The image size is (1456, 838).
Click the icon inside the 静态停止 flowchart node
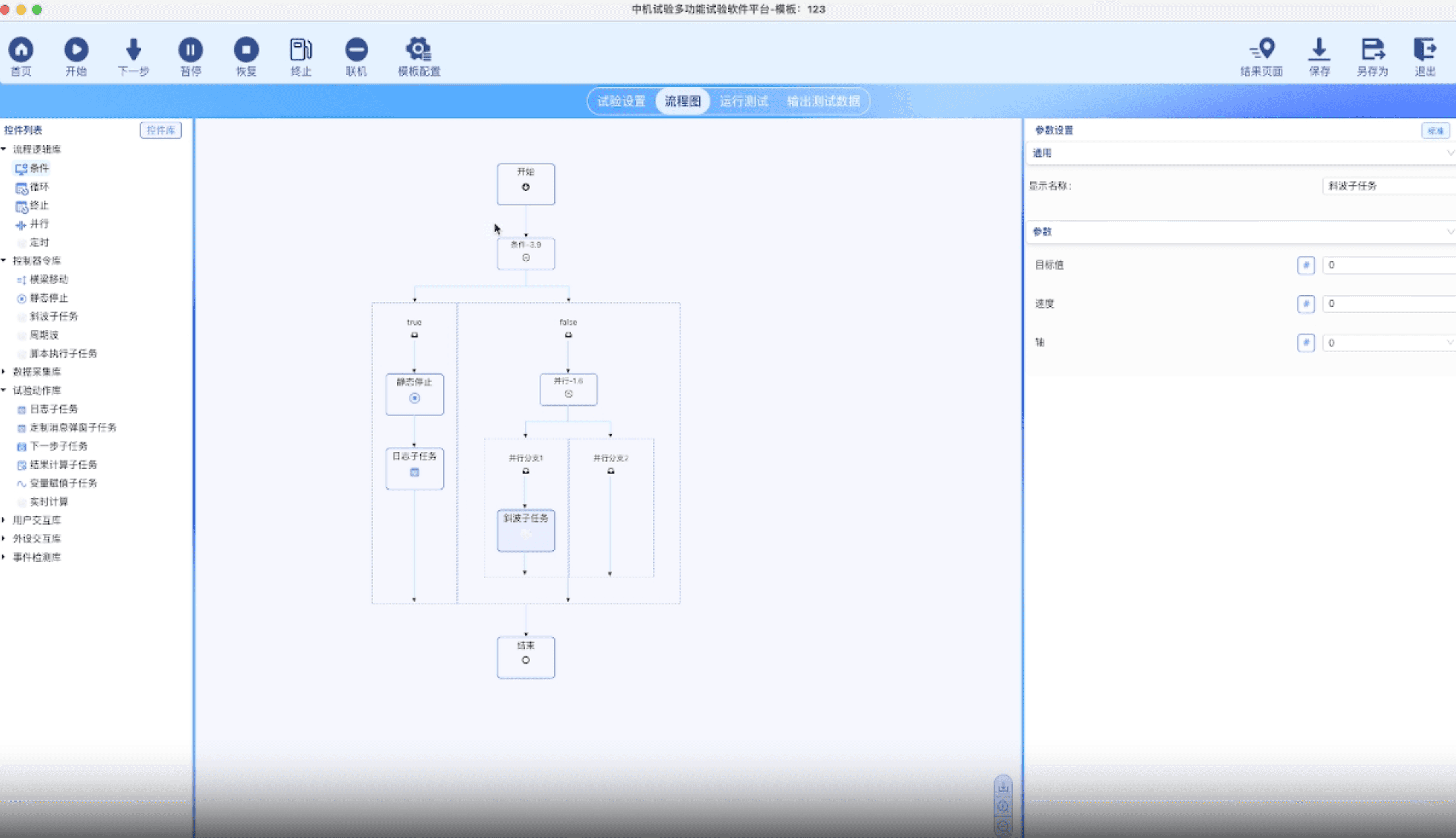click(x=415, y=398)
